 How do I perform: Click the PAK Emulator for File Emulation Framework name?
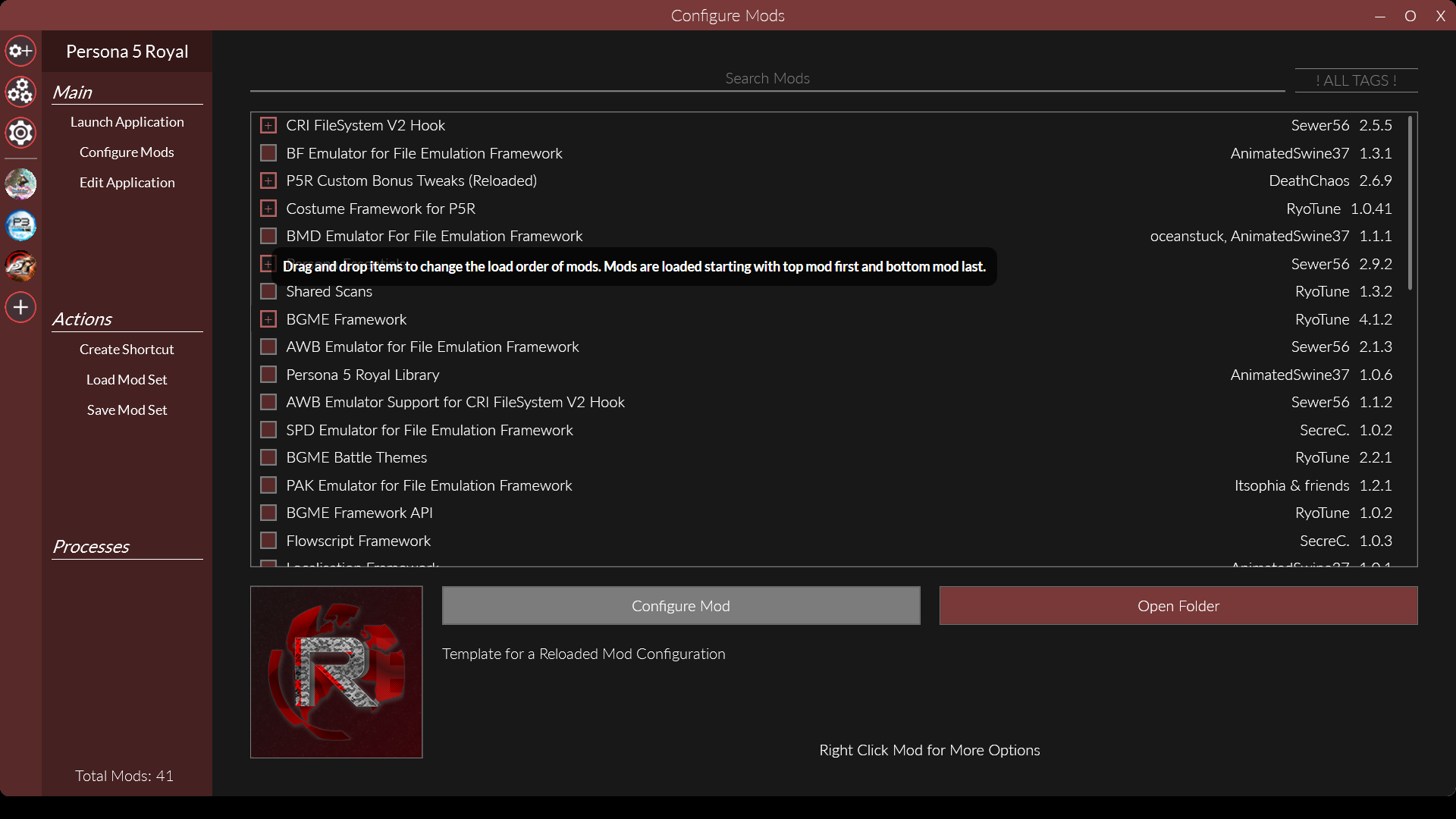click(x=429, y=485)
